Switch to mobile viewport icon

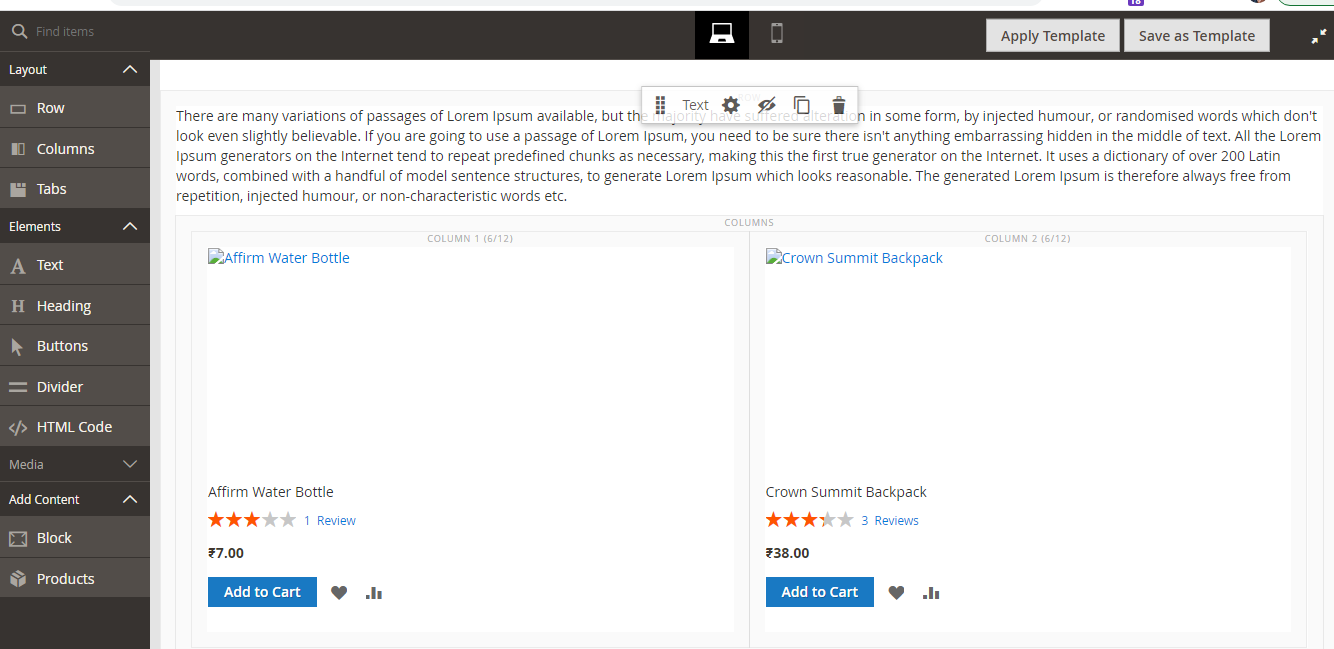(x=777, y=34)
